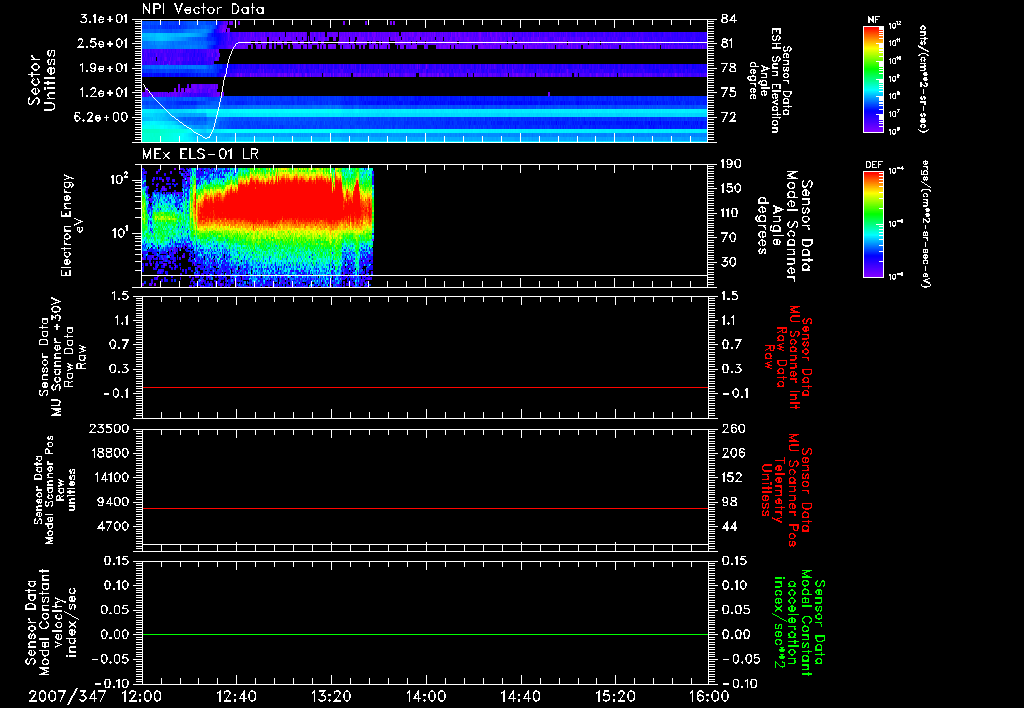
Task: Click the '12:40' time axis label
Action: tap(236, 696)
